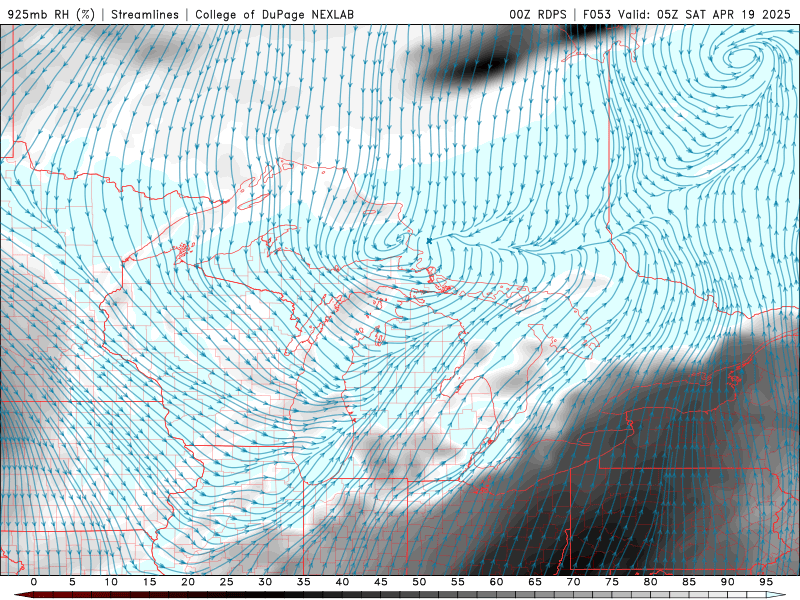Screen dimensions: 800x600
Task: Click the '10' colorbar tick label
Action: 111,582
